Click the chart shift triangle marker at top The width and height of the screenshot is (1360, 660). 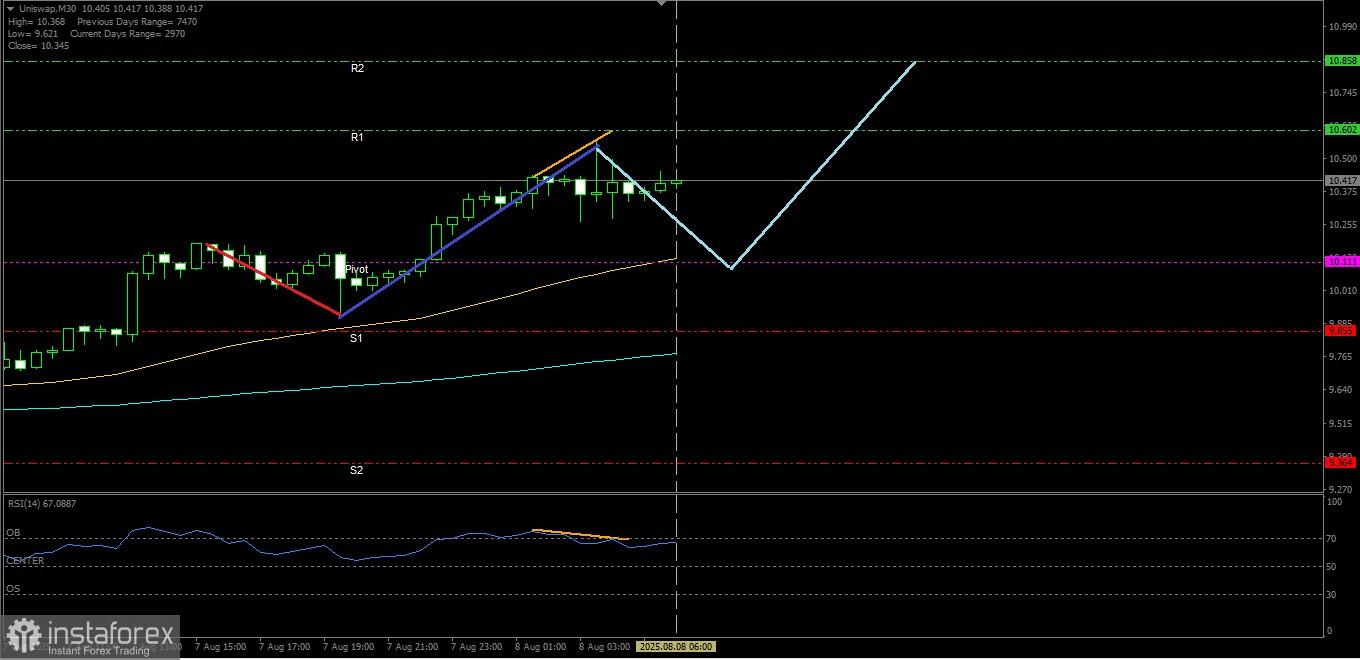[660, 4]
